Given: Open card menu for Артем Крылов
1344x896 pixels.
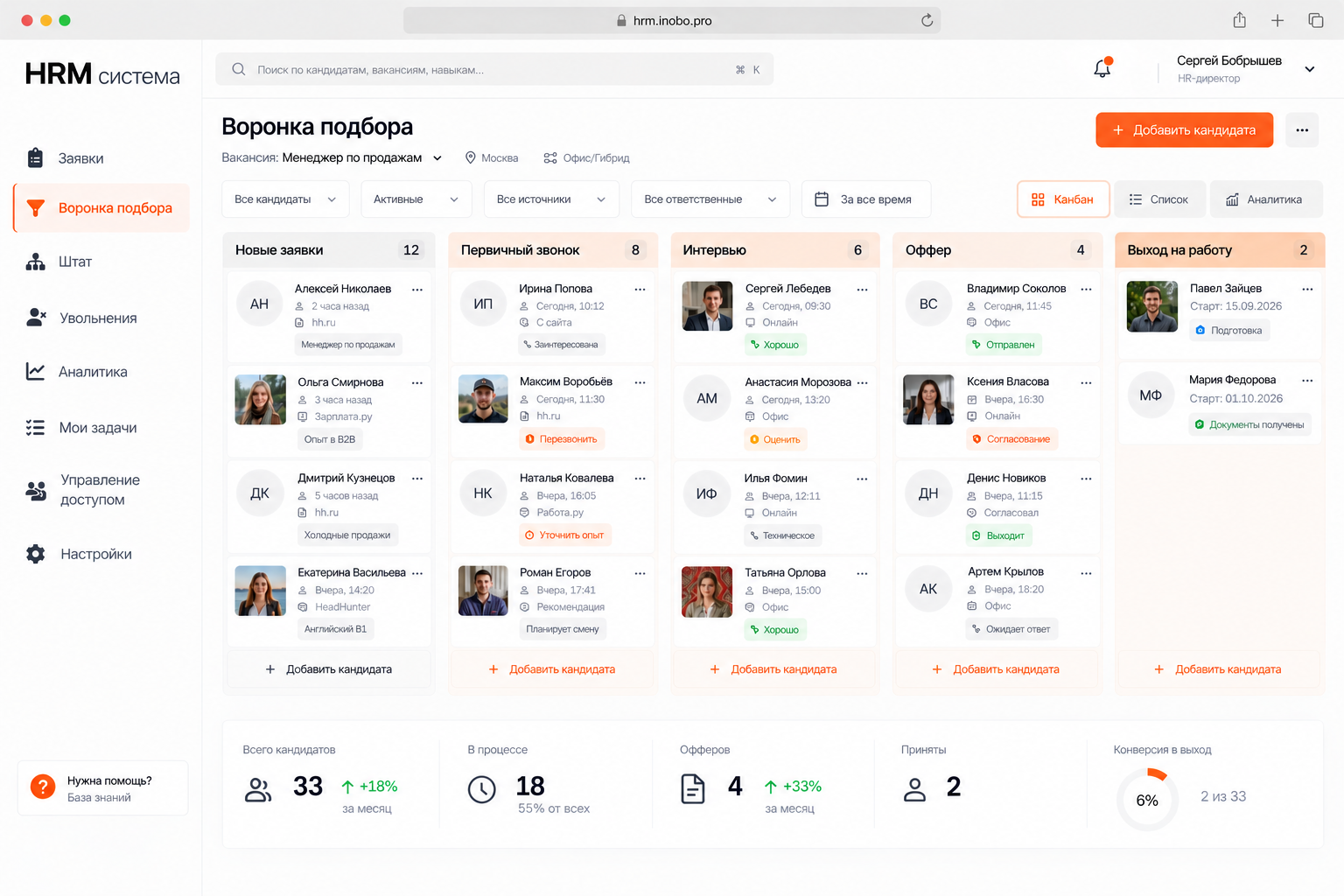Looking at the screenshot, I should coord(1086,573).
